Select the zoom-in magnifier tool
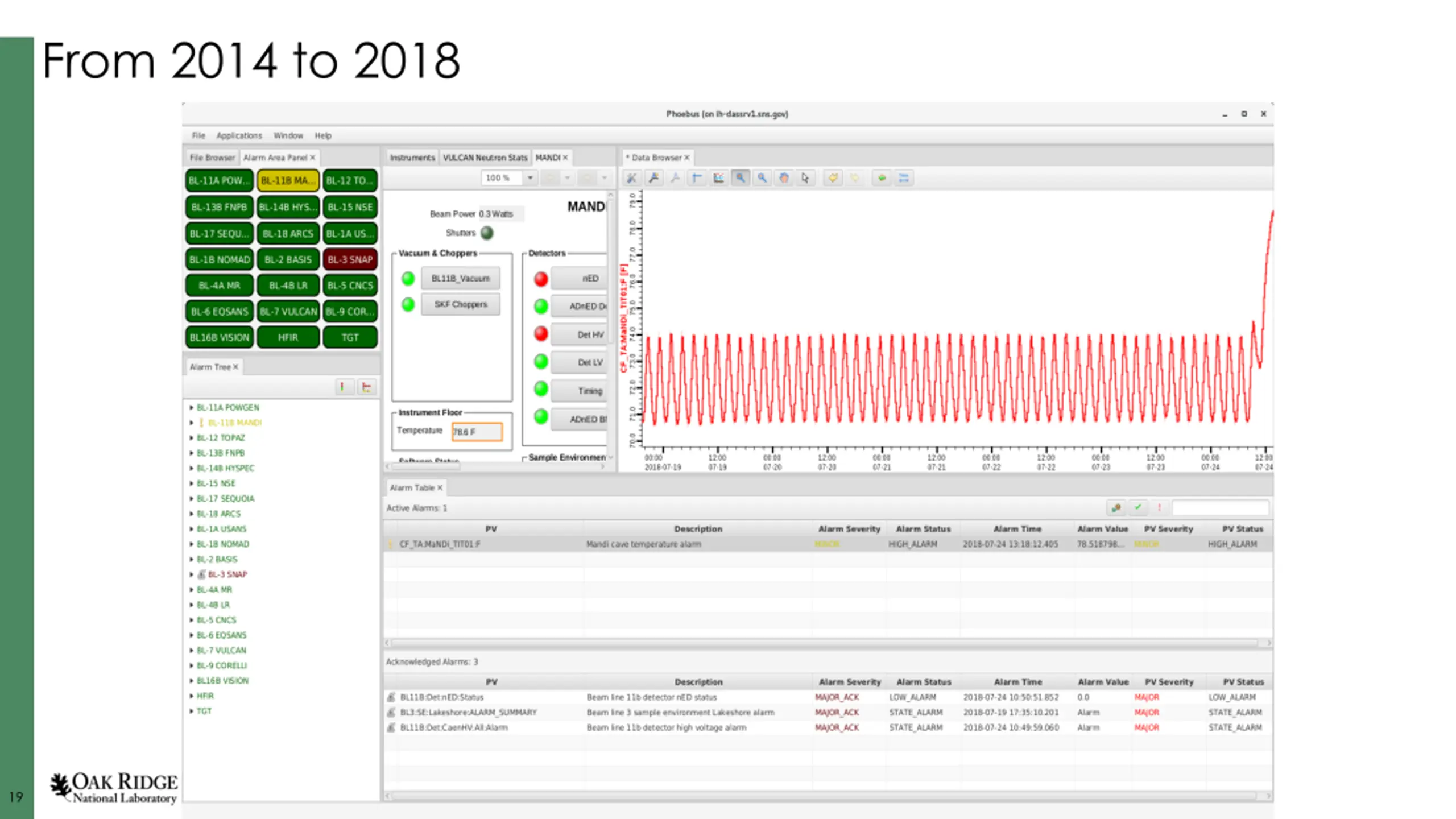This screenshot has height=819, width=1456. [740, 178]
